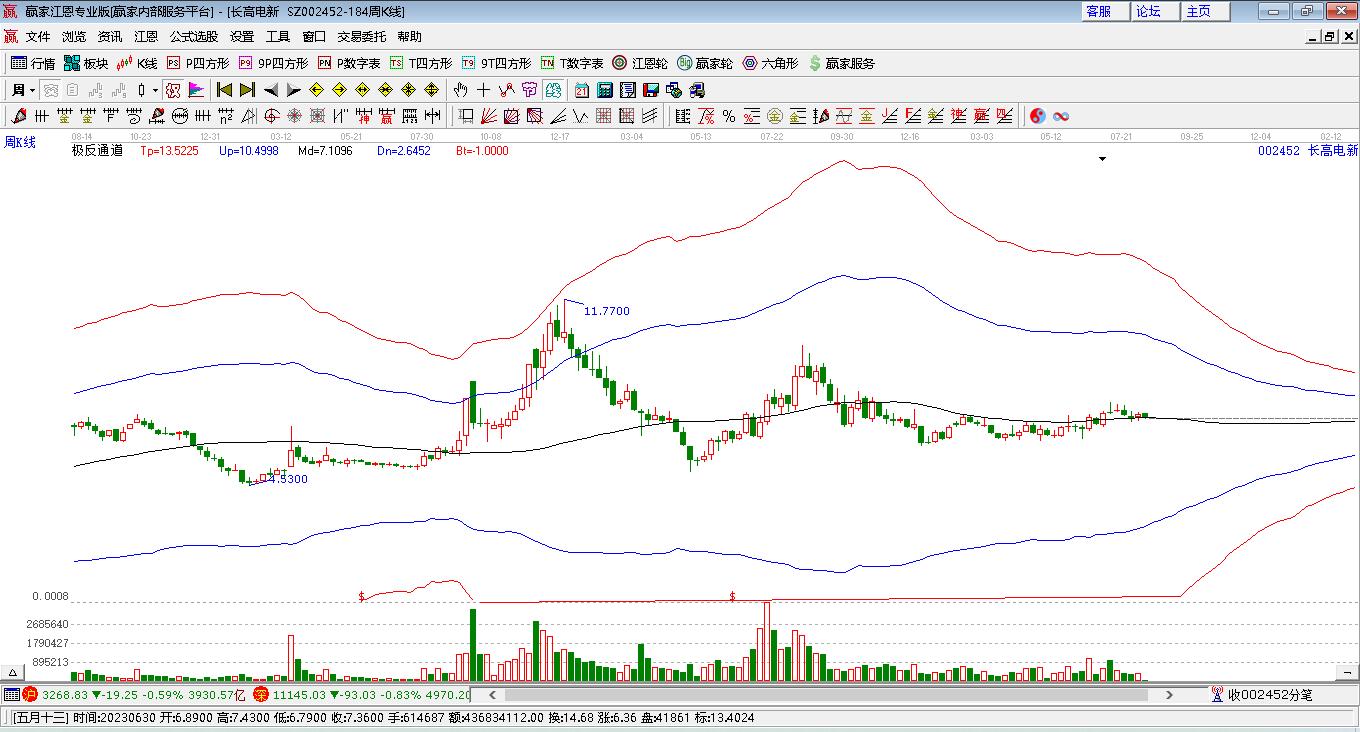
Task: Open the 9T四方形 tool
Action: tap(496, 63)
